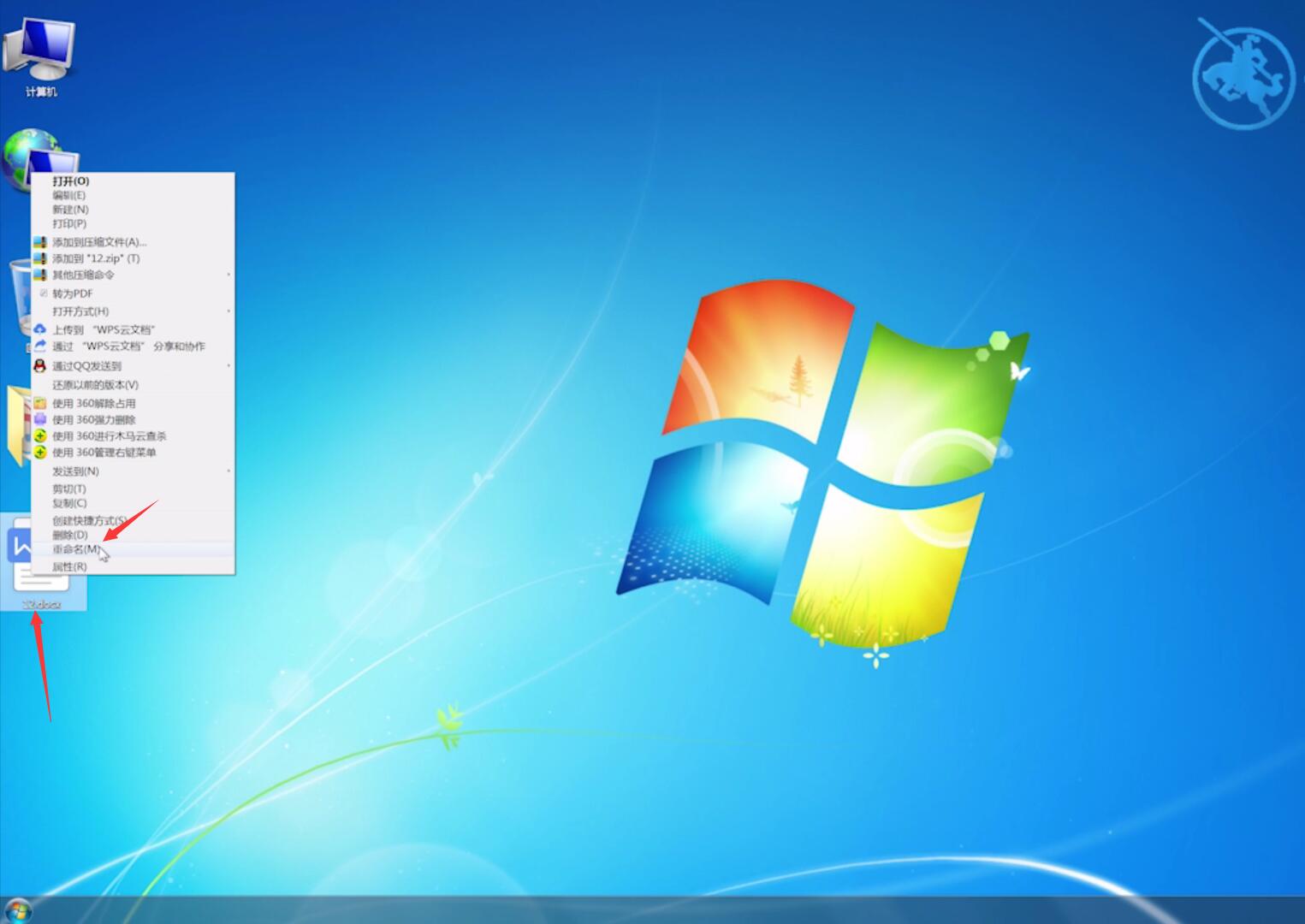Click the WPS云文档 分享和协作 entry
Screen dimensions: 1305x924
click(x=133, y=346)
